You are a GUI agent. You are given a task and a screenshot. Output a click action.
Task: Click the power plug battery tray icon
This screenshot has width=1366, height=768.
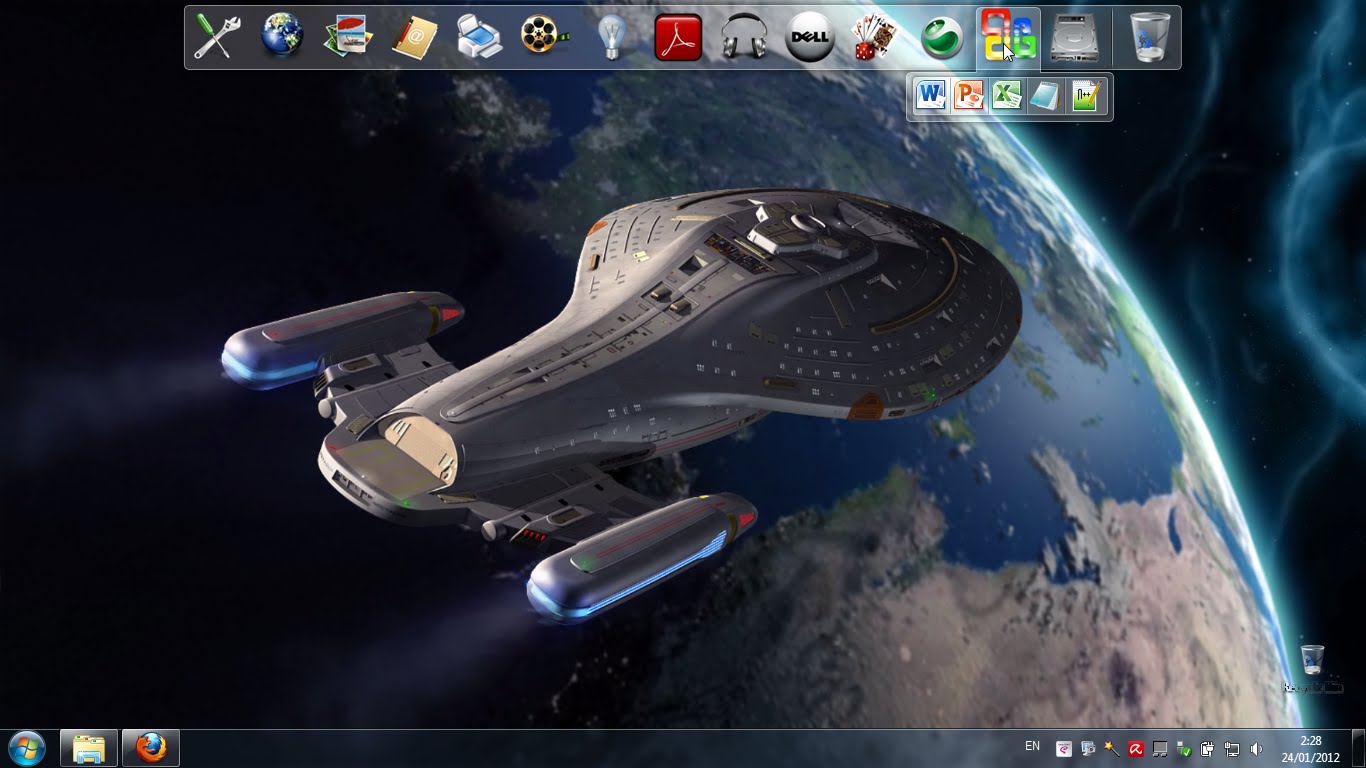(1208, 748)
